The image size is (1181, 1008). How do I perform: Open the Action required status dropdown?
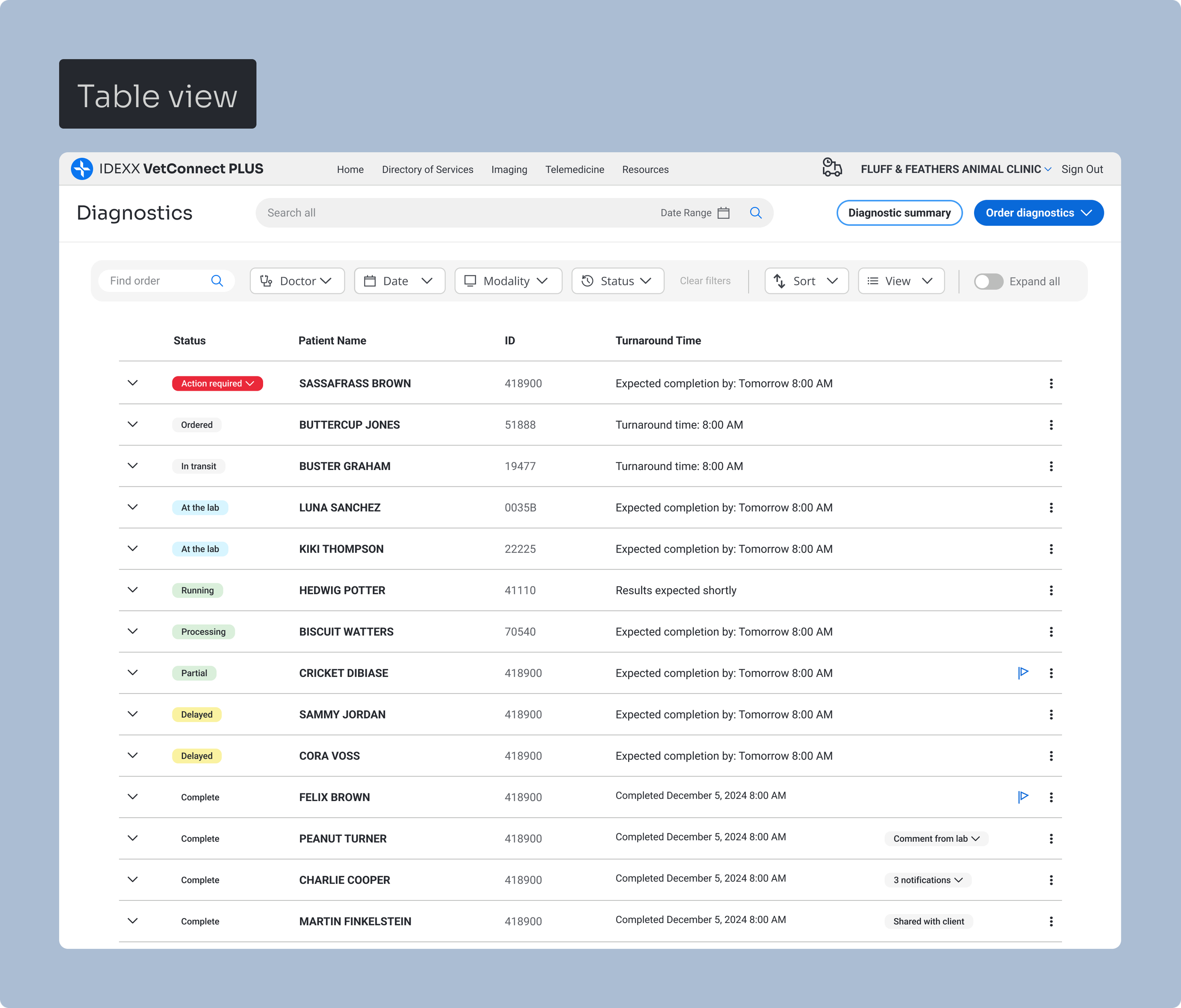click(217, 384)
